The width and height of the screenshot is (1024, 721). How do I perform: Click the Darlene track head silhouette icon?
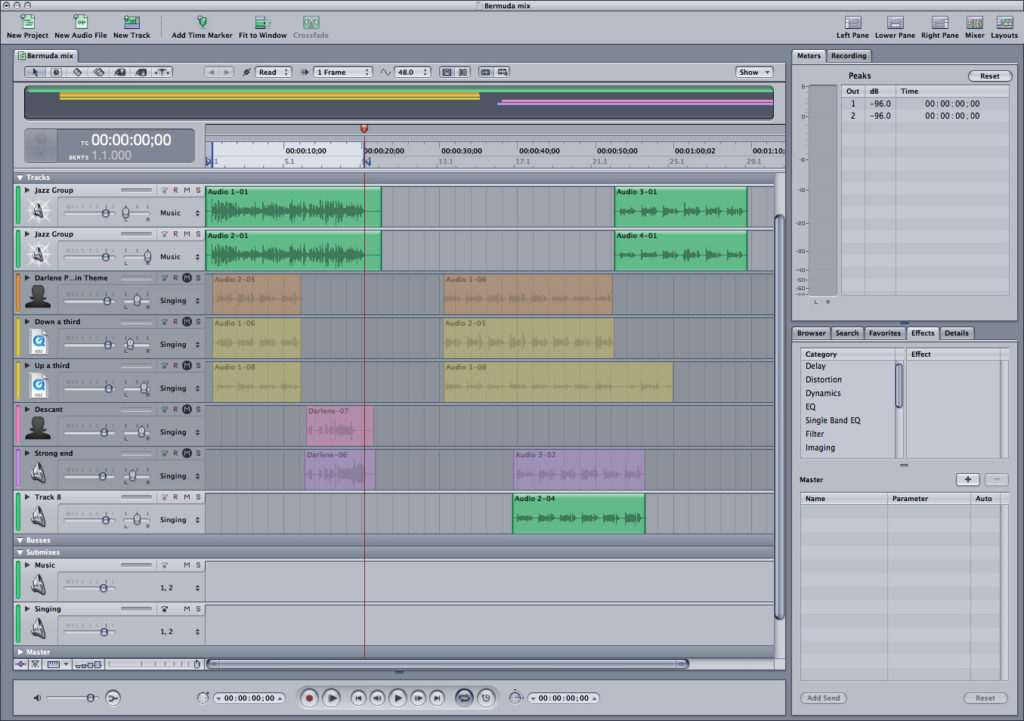pyautogui.click(x=38, y=297)
